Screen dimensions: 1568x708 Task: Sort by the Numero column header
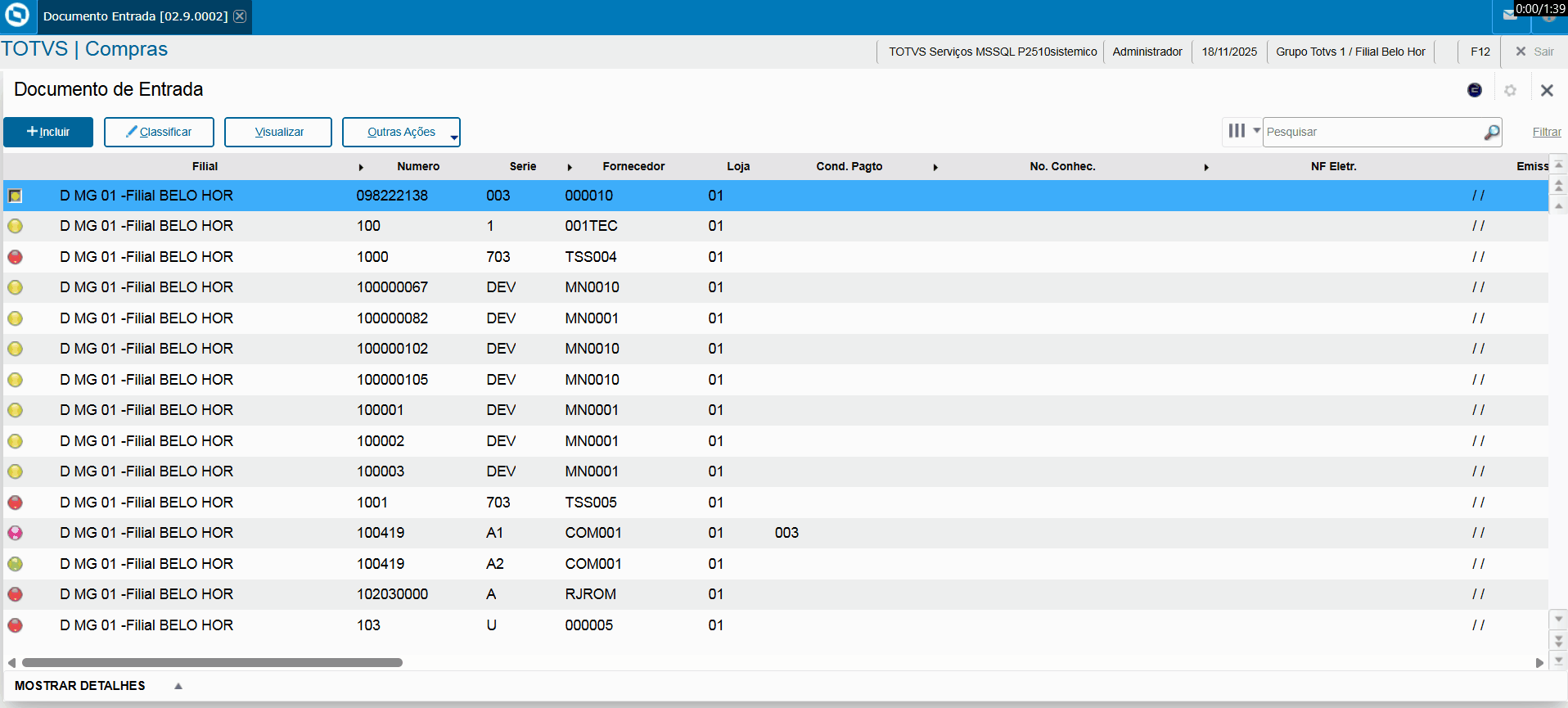pos(418,166)
